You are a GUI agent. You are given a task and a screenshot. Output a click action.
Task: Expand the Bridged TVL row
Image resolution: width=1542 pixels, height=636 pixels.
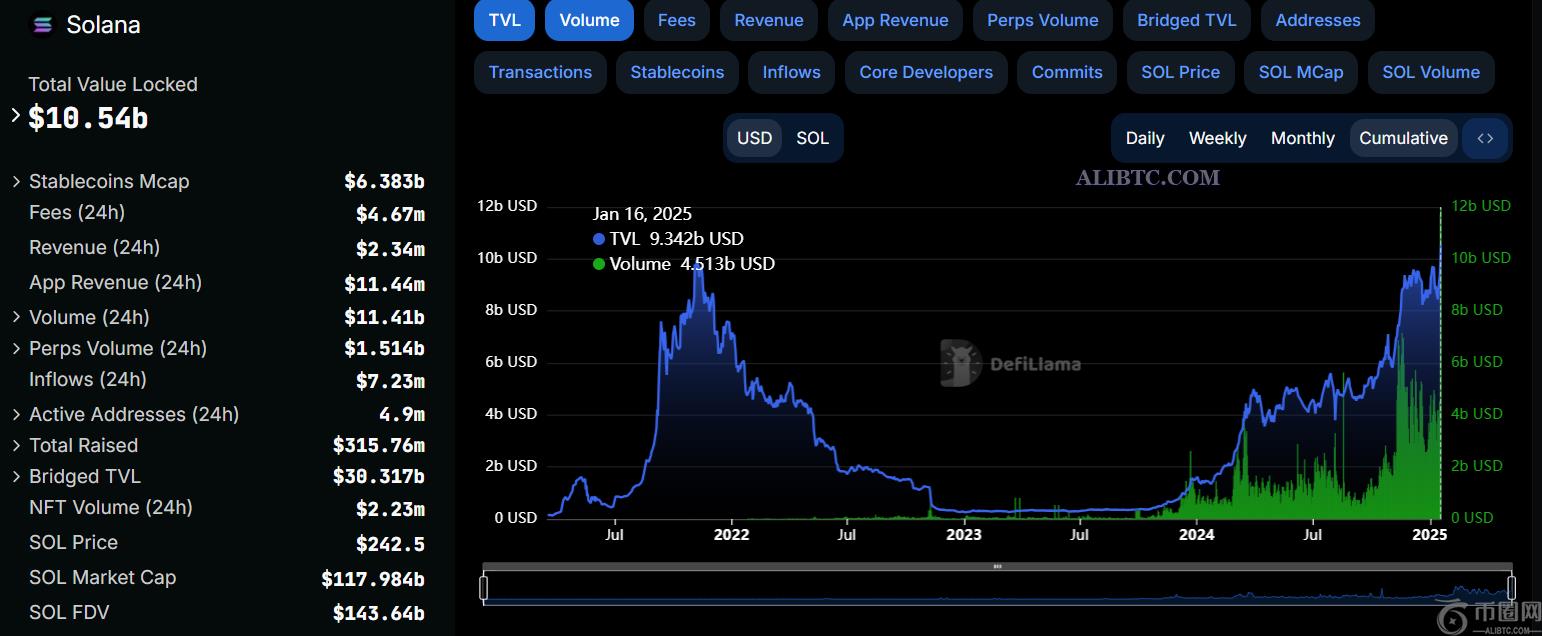pyautogui.click(x=16, y=476)
